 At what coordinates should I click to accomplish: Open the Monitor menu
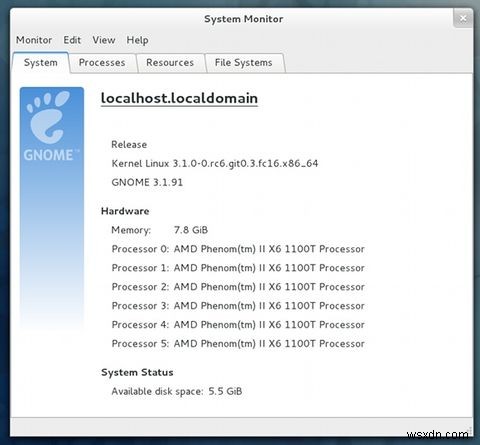(34, 40)
